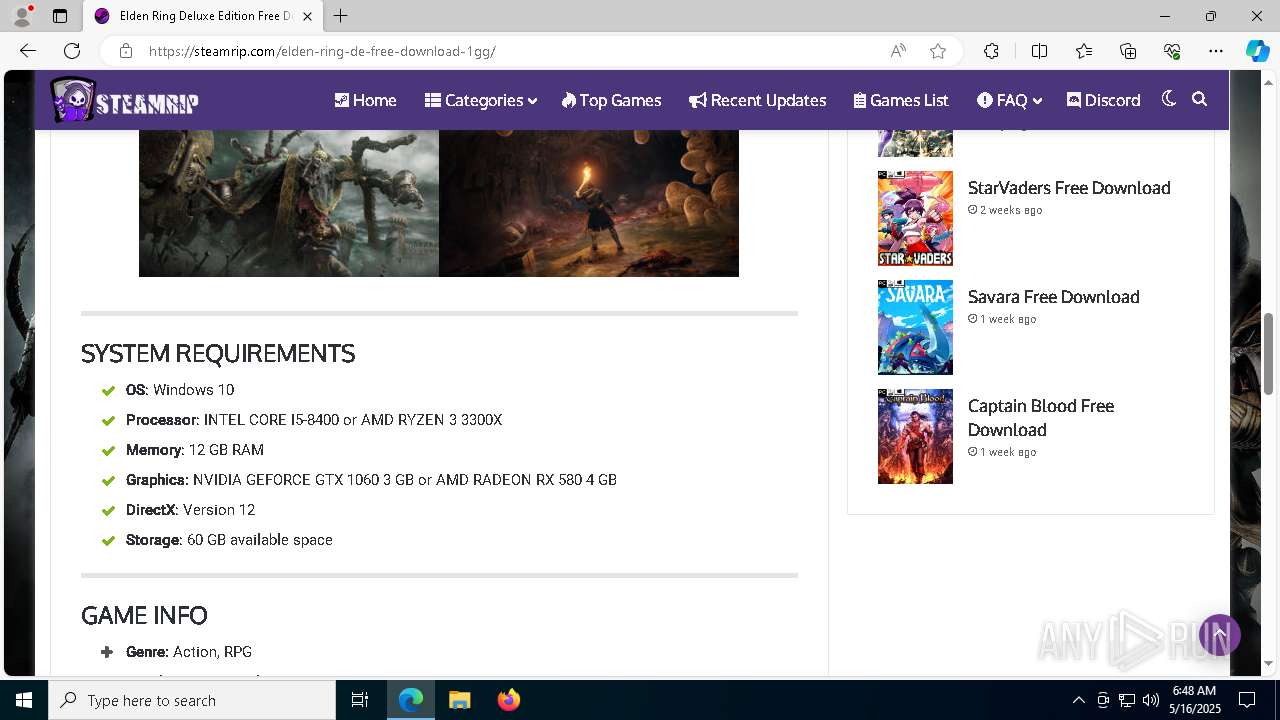The width and height of the screenshot is (1280, 720).
Task: Click 'Memory: 12 GB RAM' line
Action: 195,450
